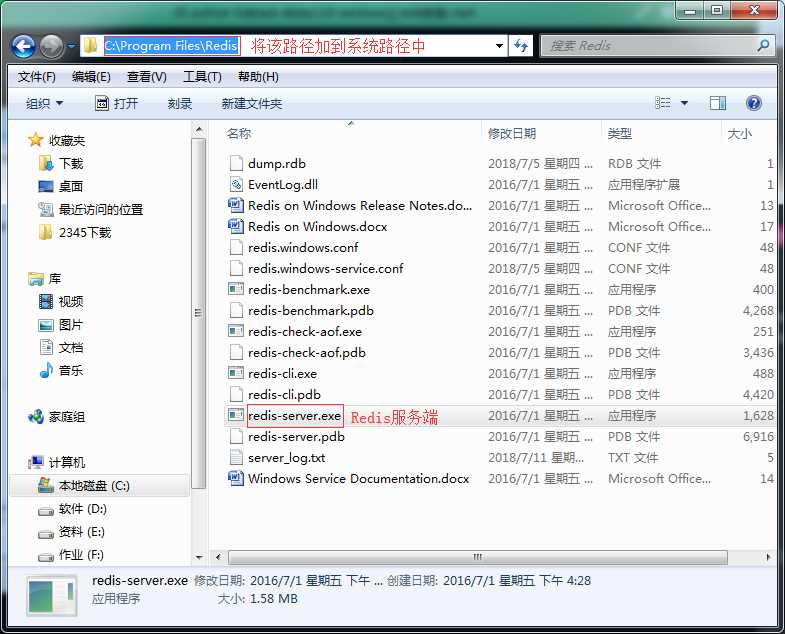Open the 帮助(H) menu
Image resolution: width=785 pixels, height=634 pixels.
258,77
